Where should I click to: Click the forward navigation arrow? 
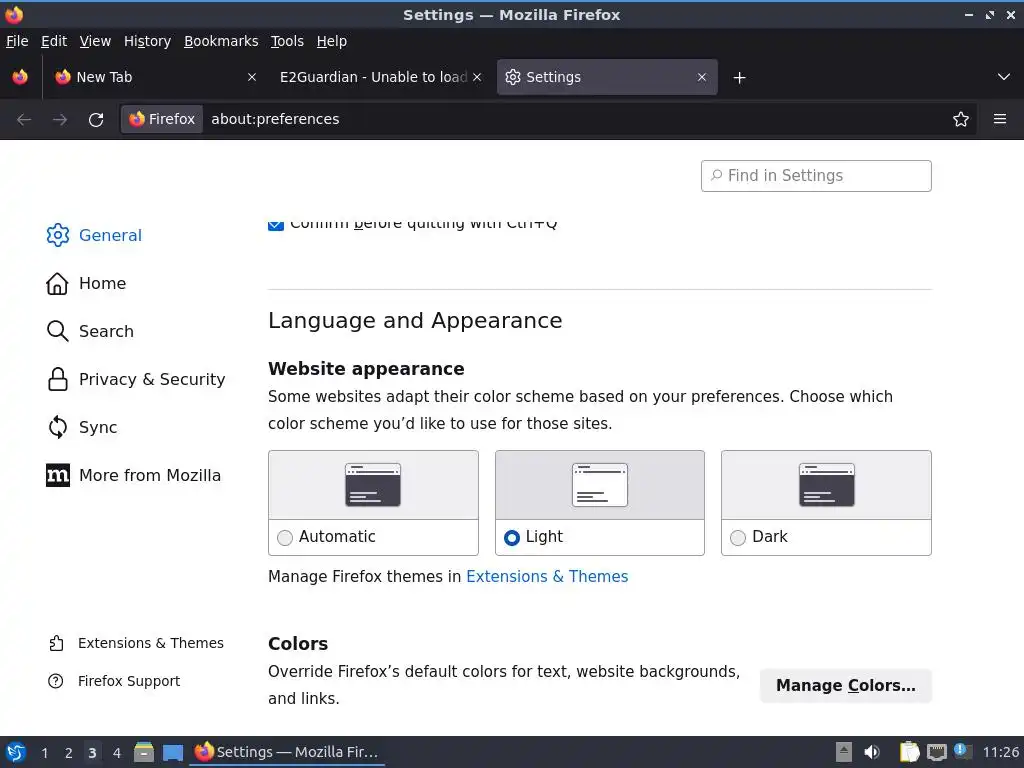pos(60,120)
